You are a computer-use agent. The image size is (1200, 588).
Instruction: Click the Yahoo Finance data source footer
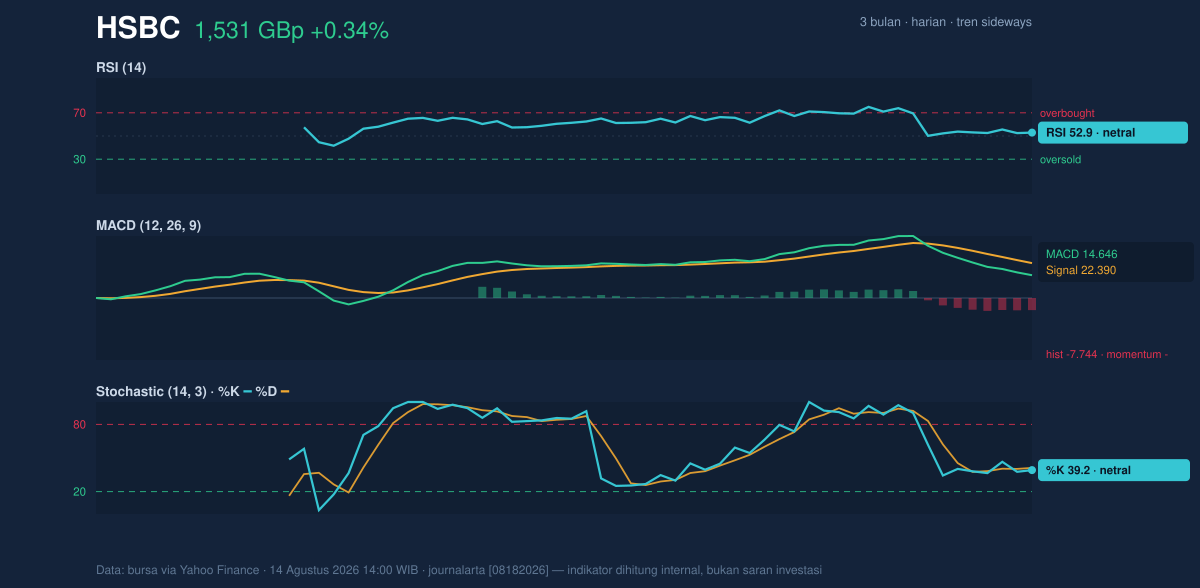(459, 570)
